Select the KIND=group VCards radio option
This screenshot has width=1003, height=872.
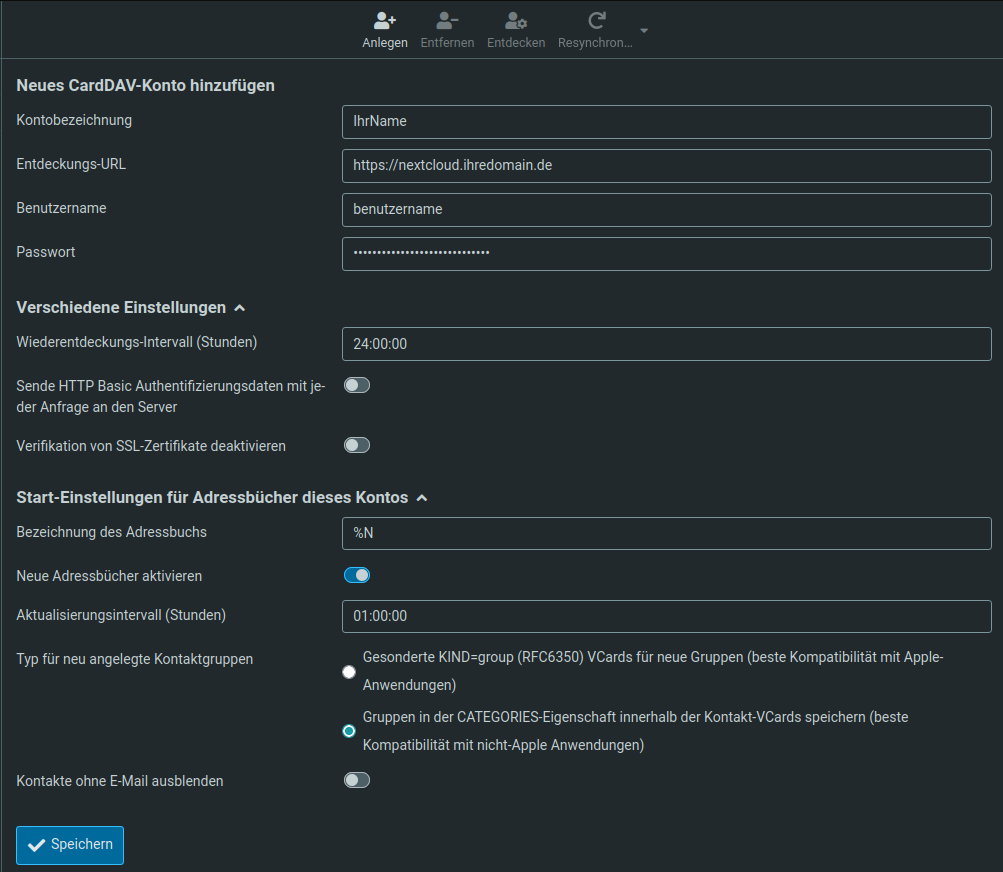pos(349,672)
